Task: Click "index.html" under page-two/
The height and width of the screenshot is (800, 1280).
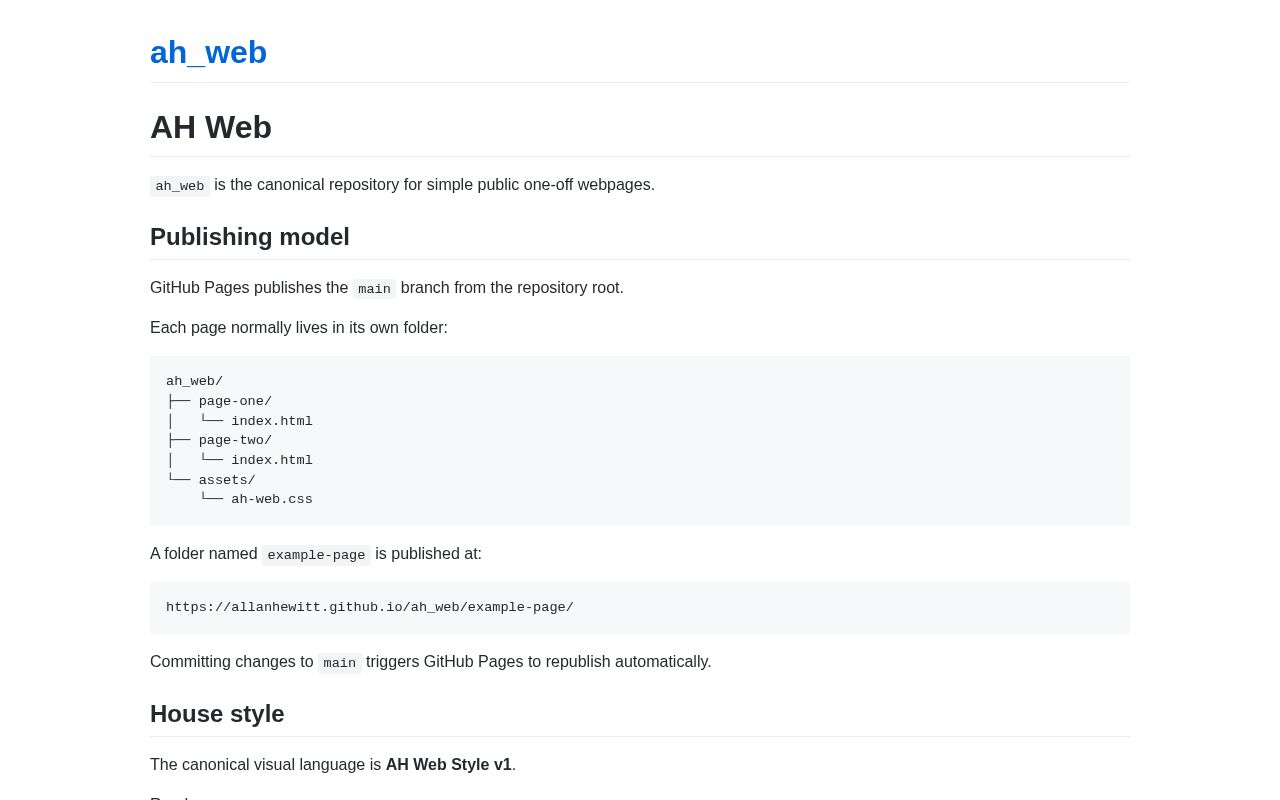Action: pos(272,460)
